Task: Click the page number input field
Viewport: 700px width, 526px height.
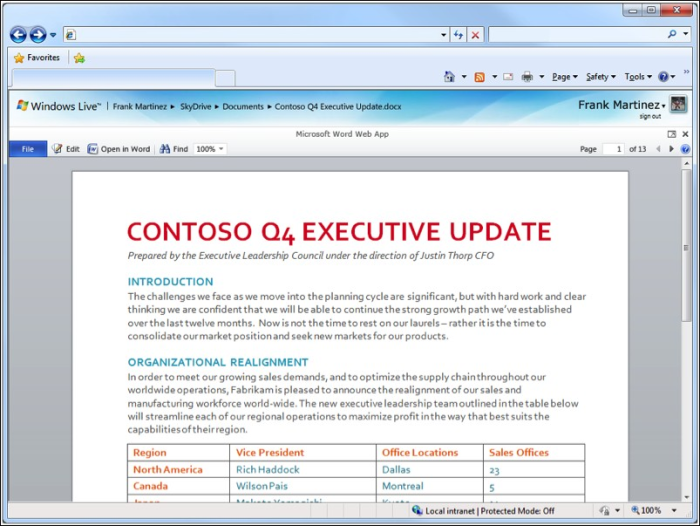Action: 613,149
